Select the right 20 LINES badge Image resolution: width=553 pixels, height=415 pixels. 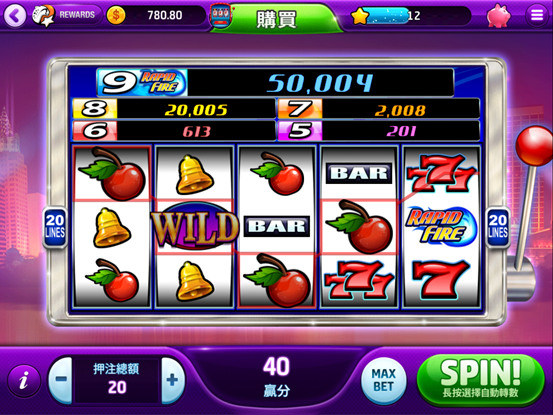(x=497, y=226)
